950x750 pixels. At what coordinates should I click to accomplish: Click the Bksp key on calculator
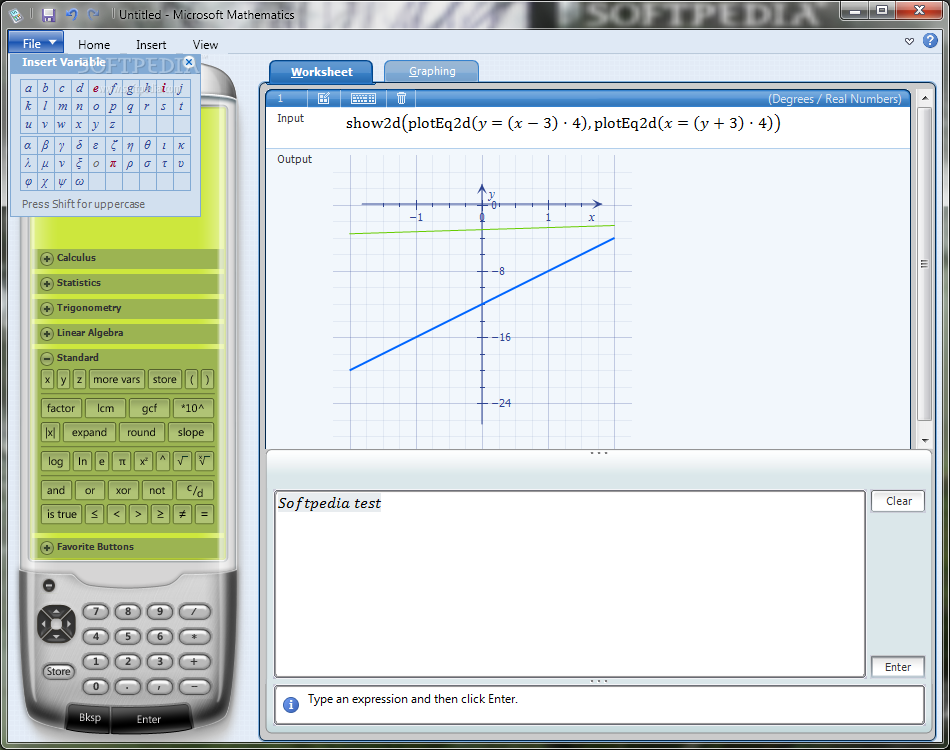[x=90, y=717]
